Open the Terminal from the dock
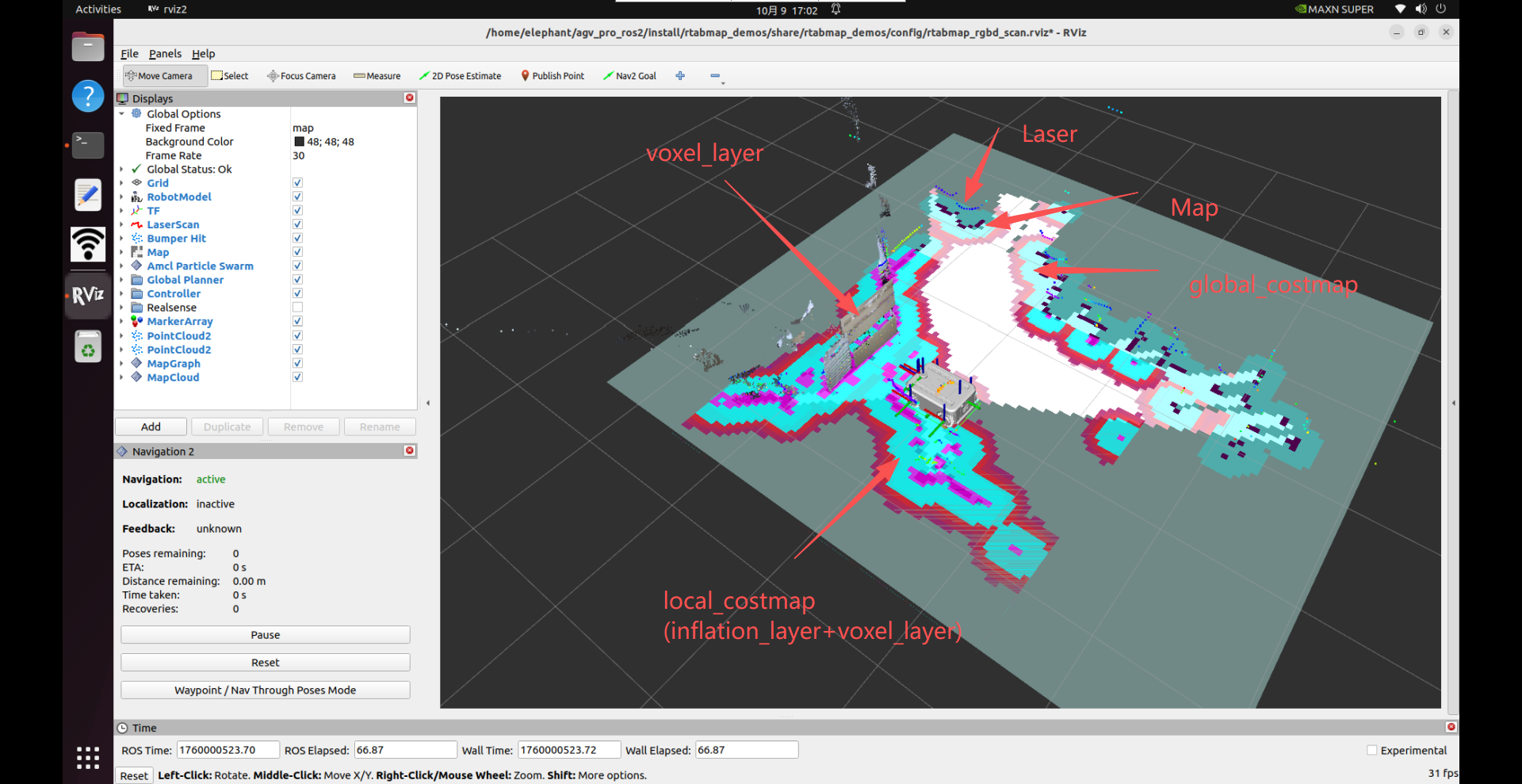 click(88, 145)
